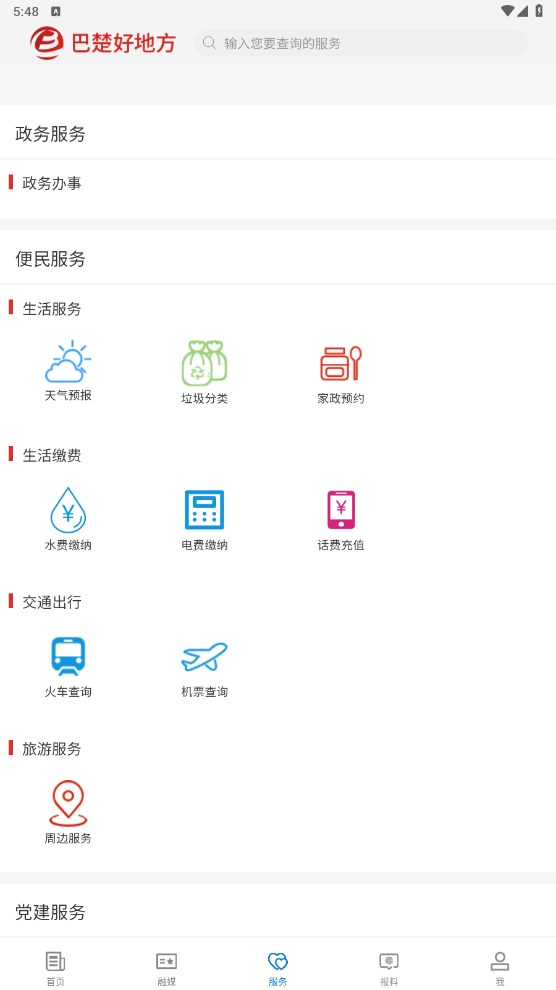Select the 水费缴纳 water bill icon

pyautogui.click(x=68, y=510)
